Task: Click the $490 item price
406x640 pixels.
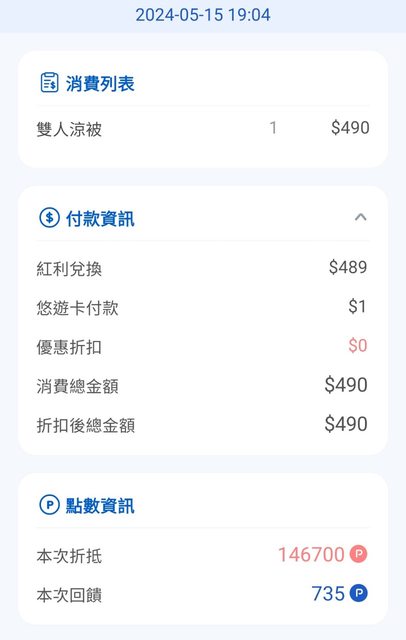Action: (350, 128)
